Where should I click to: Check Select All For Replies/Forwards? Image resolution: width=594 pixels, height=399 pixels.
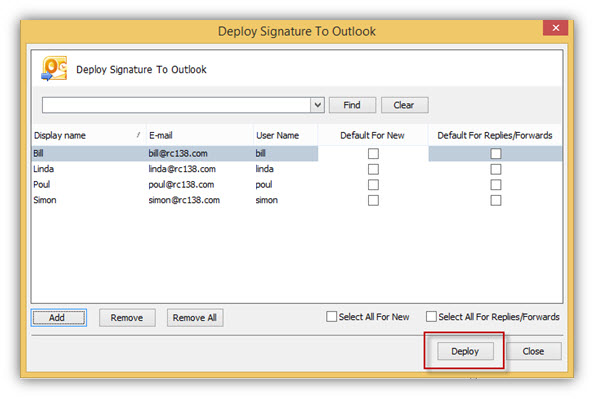click(431, 316)
